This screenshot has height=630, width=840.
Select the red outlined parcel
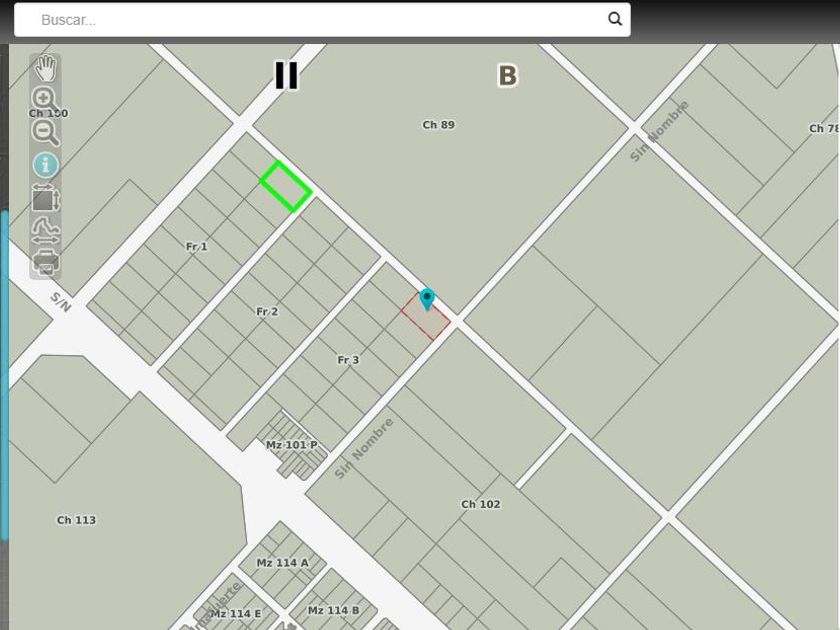point(425,317)
